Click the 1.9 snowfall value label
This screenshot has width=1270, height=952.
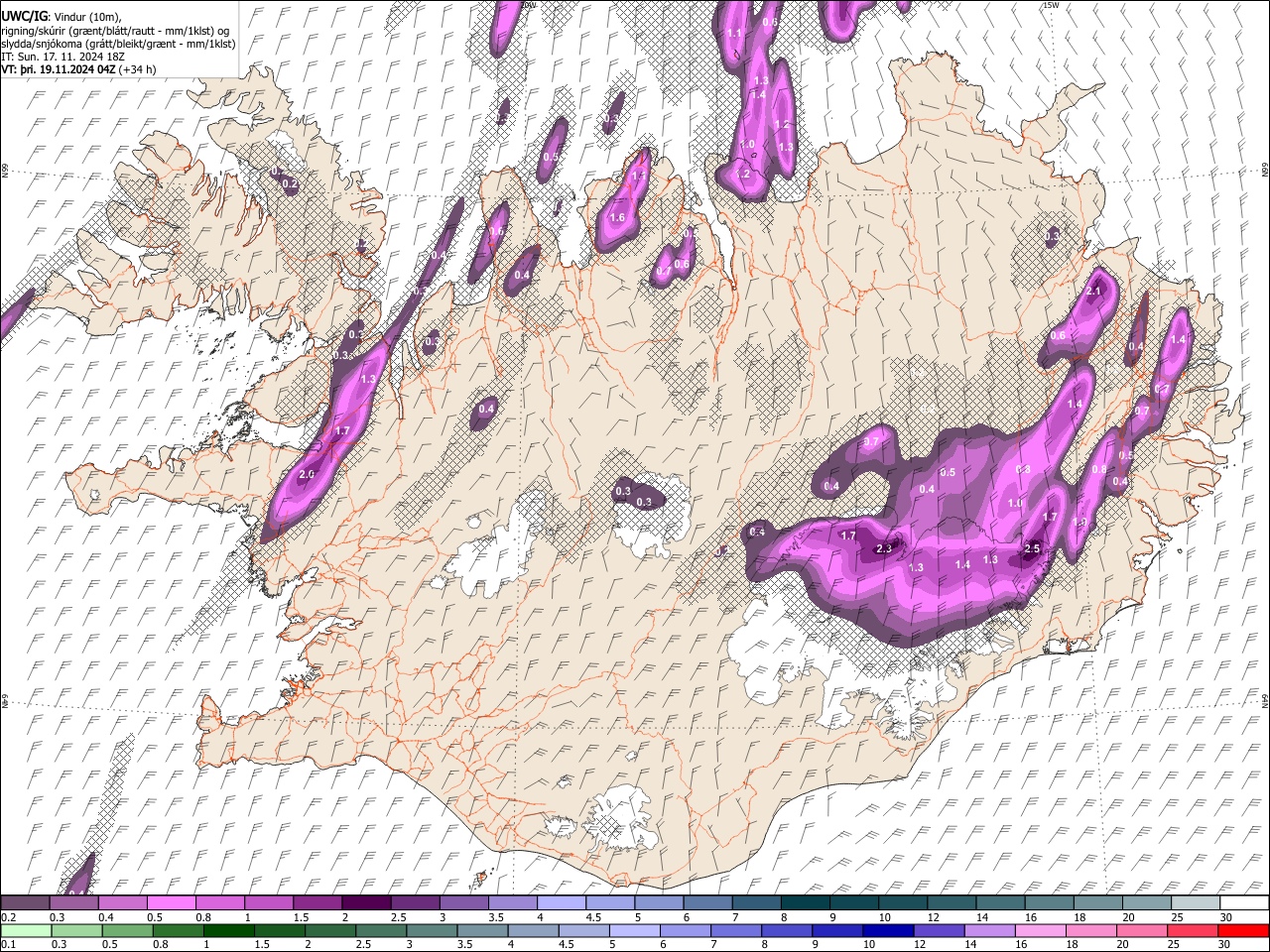click(x=1079, y=523)
